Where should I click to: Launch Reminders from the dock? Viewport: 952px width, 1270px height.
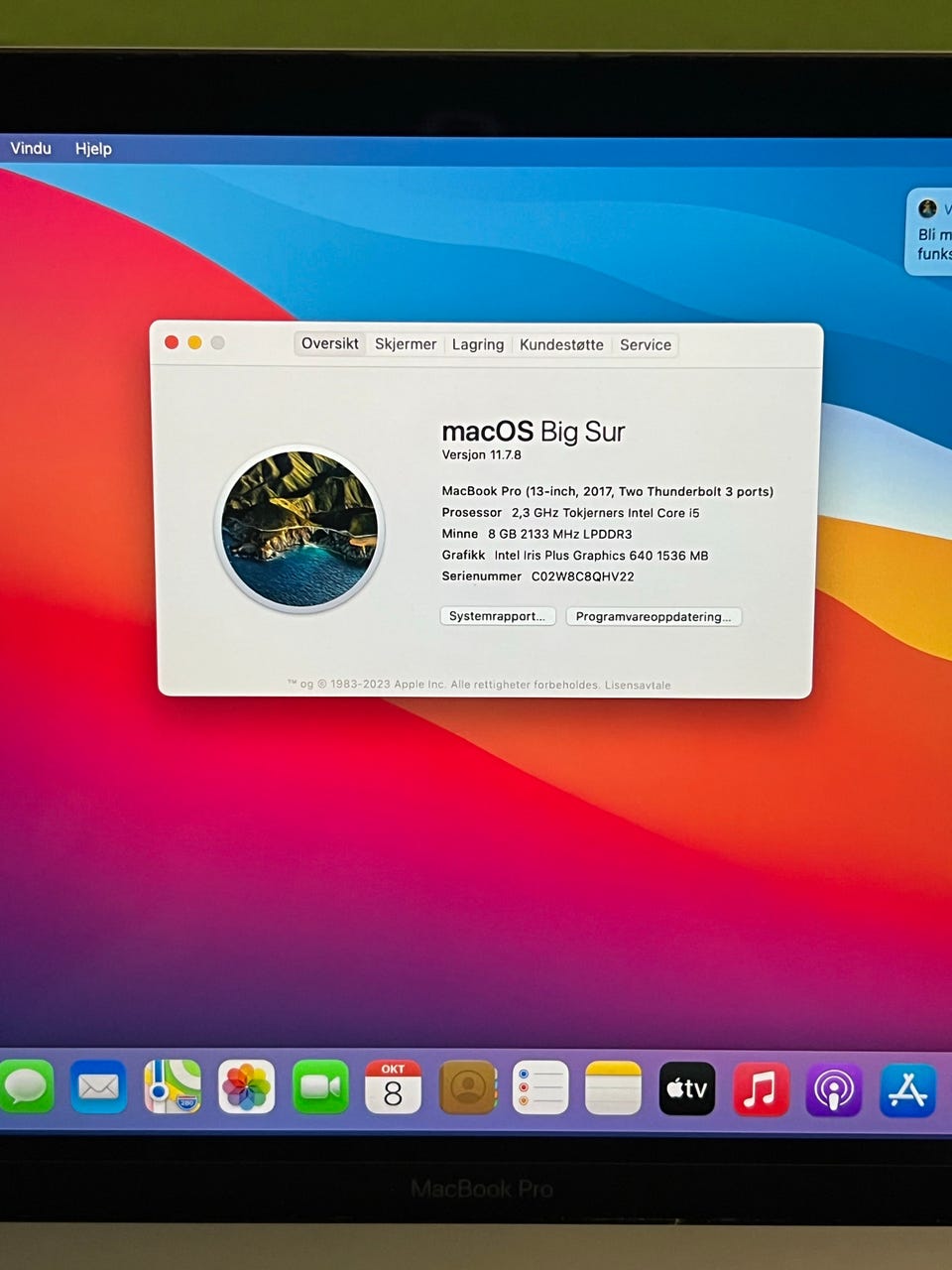click(540, 1087)
